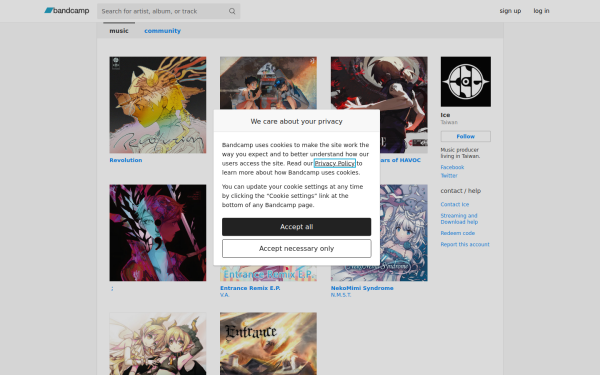Open the semicolon album cover art
This screenshot has height=375, width=600.
click(158, 233)
